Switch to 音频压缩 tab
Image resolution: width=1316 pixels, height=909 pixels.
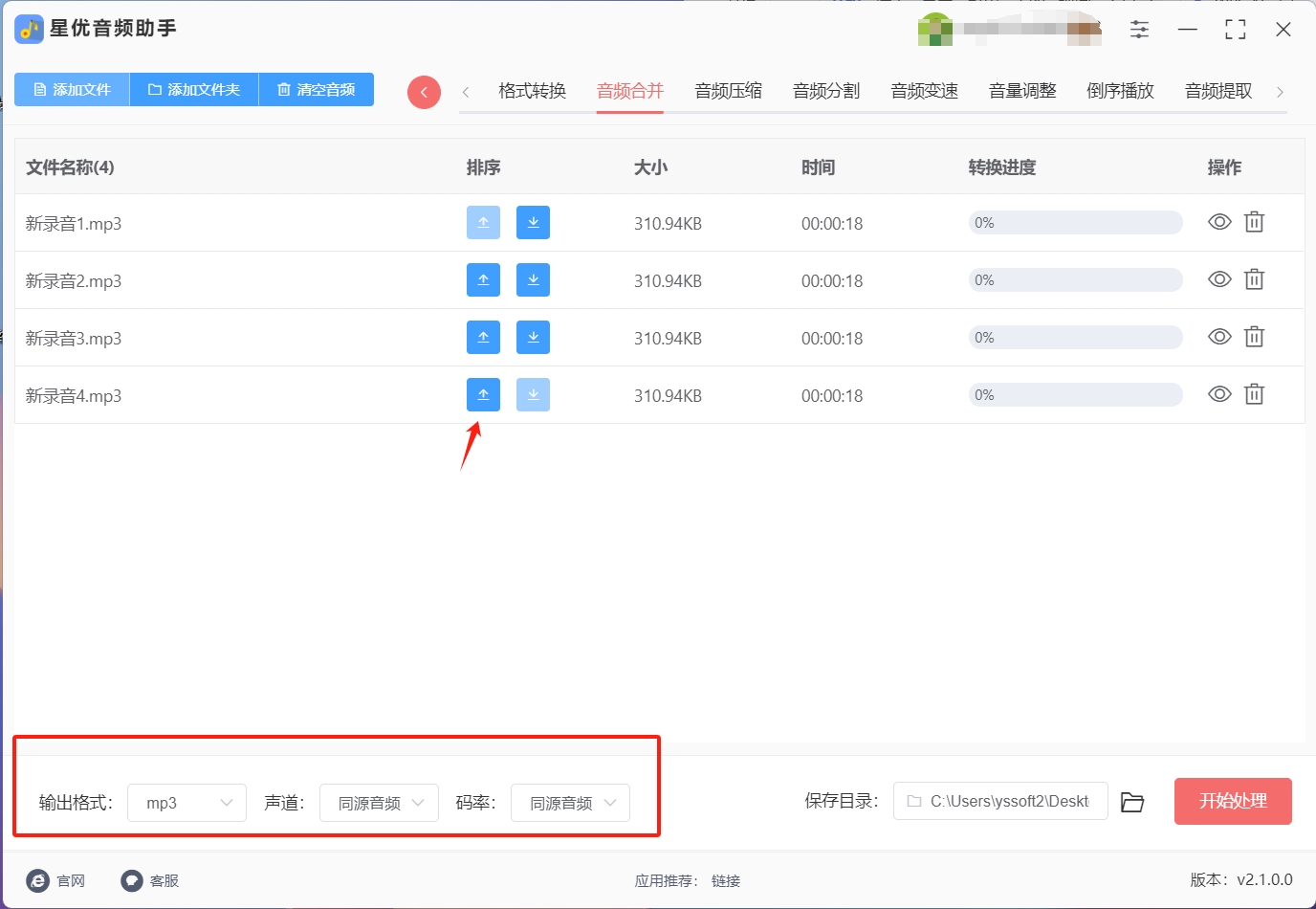click(729, 91)
